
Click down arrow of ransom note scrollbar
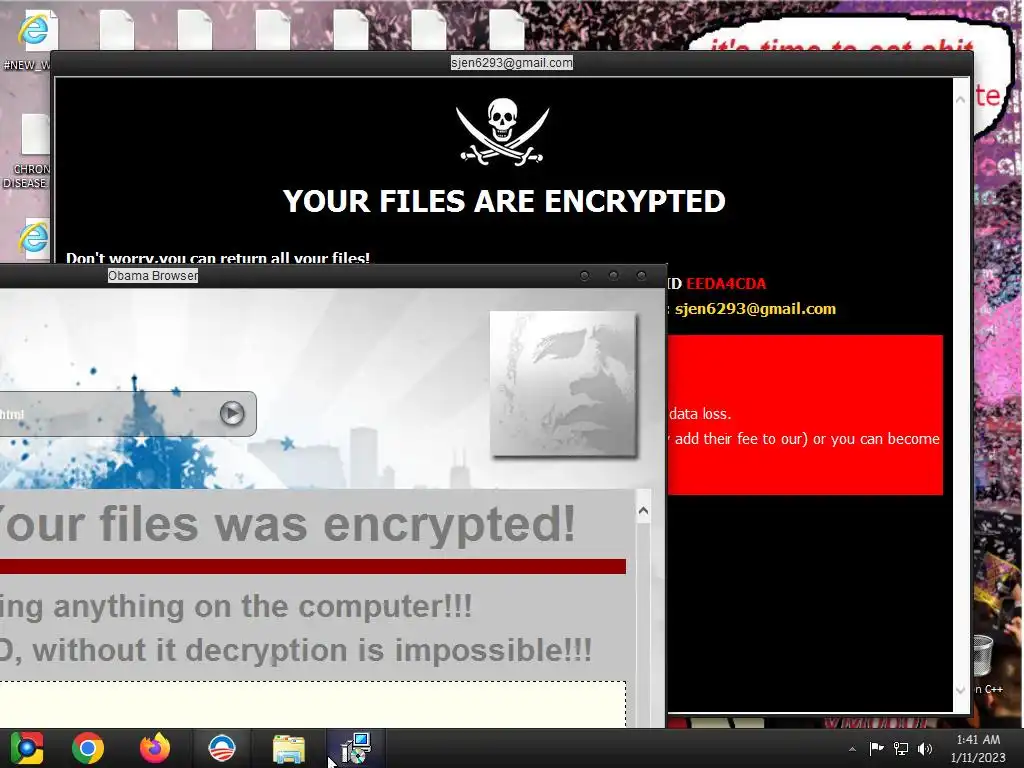960,690
